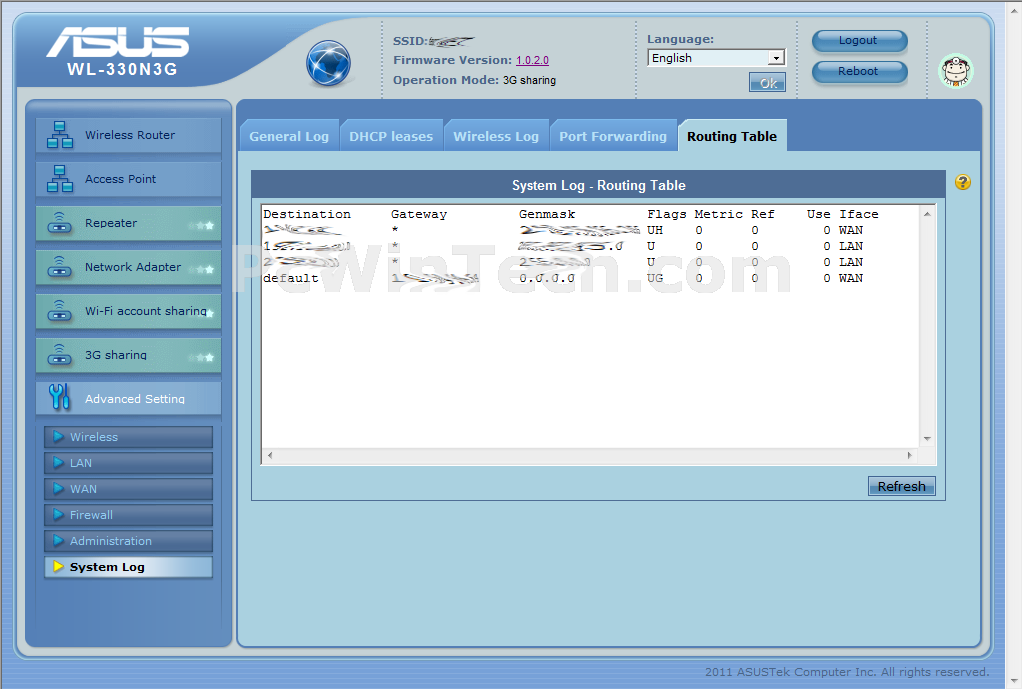This screenshot has height=689, width=1022.
Task: Open the Wireless advanced settings
Action: tap(128, 437)
